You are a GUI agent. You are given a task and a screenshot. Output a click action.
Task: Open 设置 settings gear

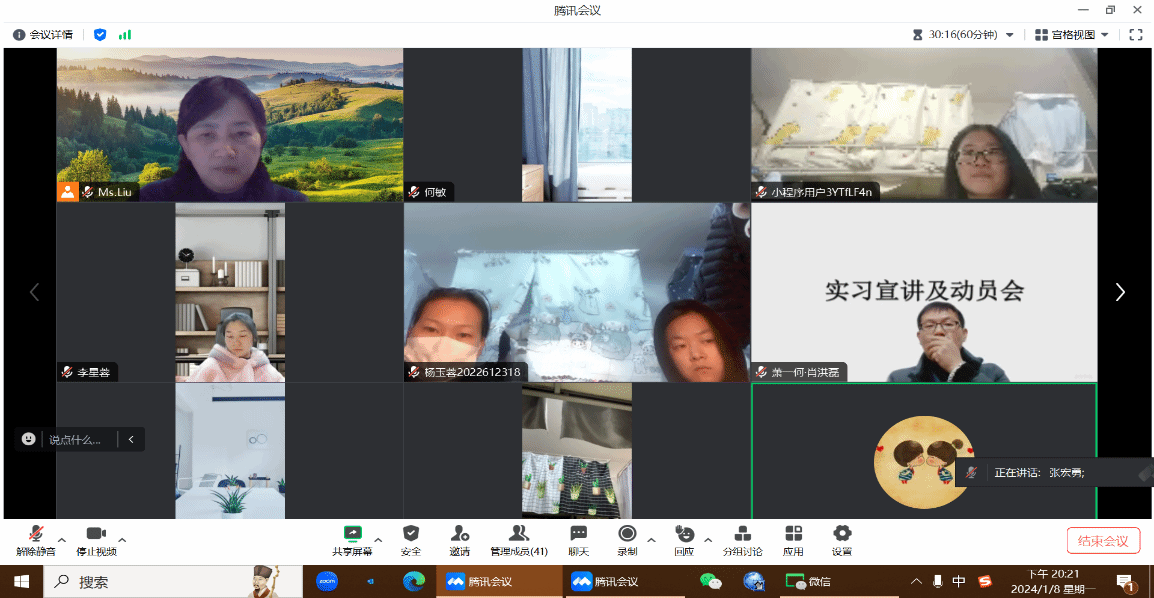[x=842, y=540]
